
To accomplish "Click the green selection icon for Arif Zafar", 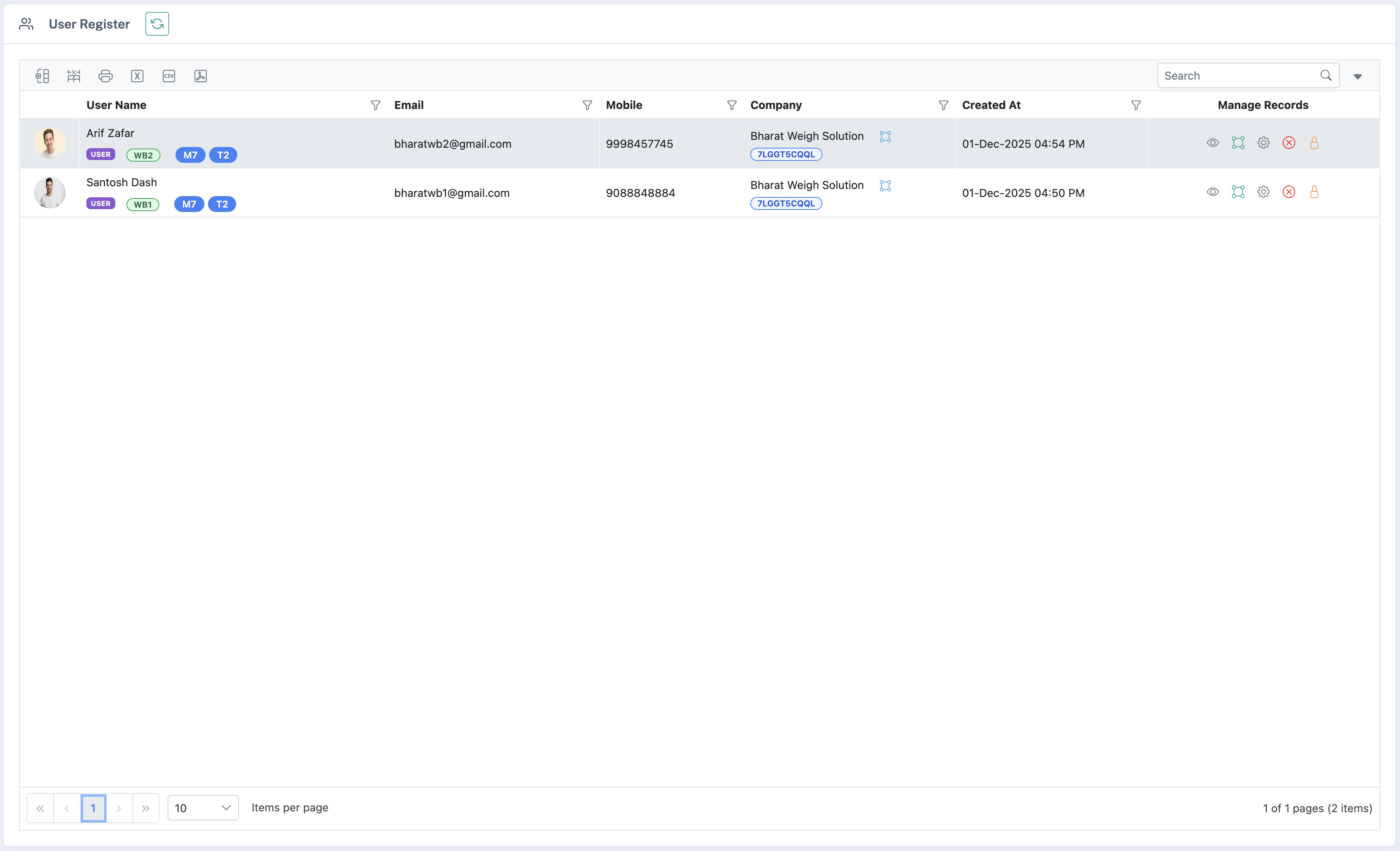I will point(1238,143).
